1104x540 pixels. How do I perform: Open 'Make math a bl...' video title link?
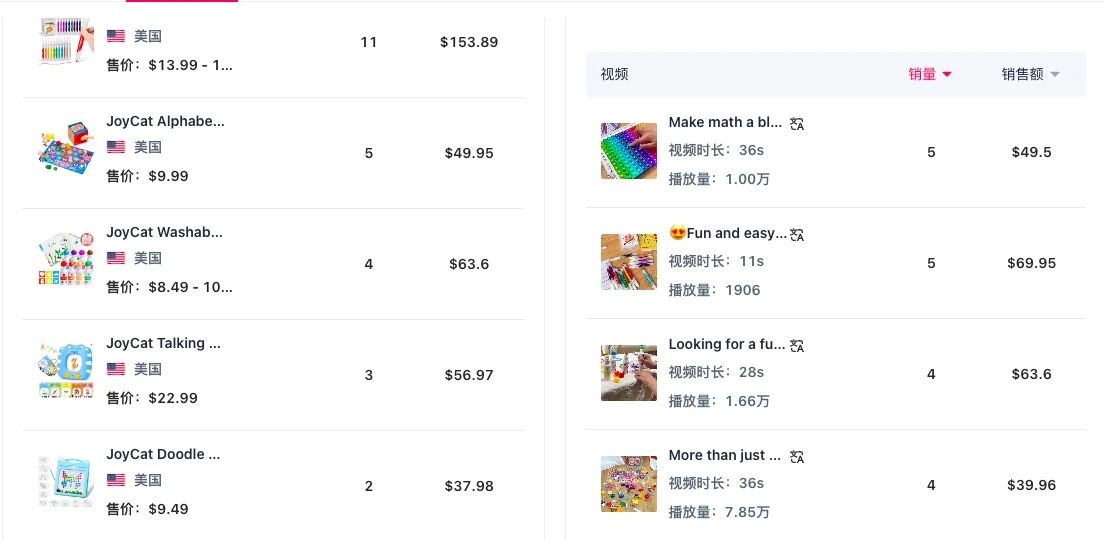[x=725, y=123]
